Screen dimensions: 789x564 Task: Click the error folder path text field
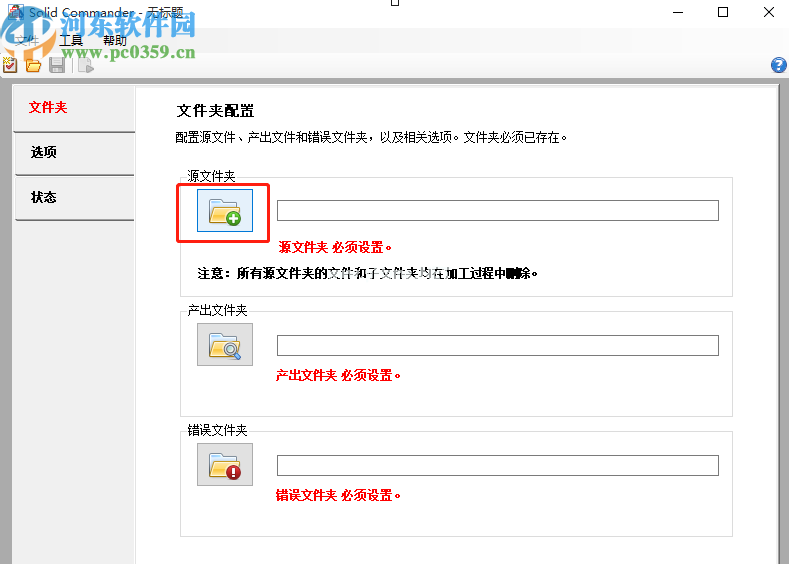tap(497, 466)
